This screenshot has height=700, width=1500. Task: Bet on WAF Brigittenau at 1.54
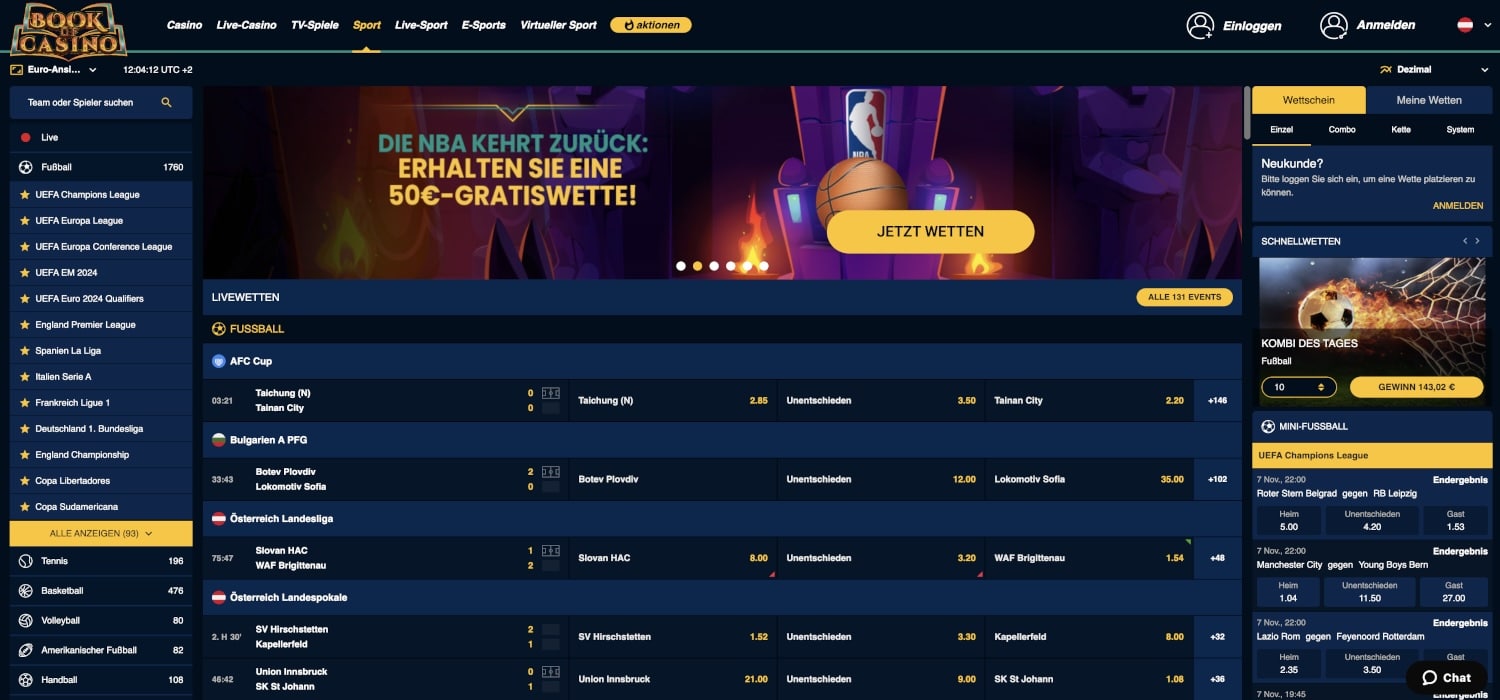click(x=1089, y=558)
